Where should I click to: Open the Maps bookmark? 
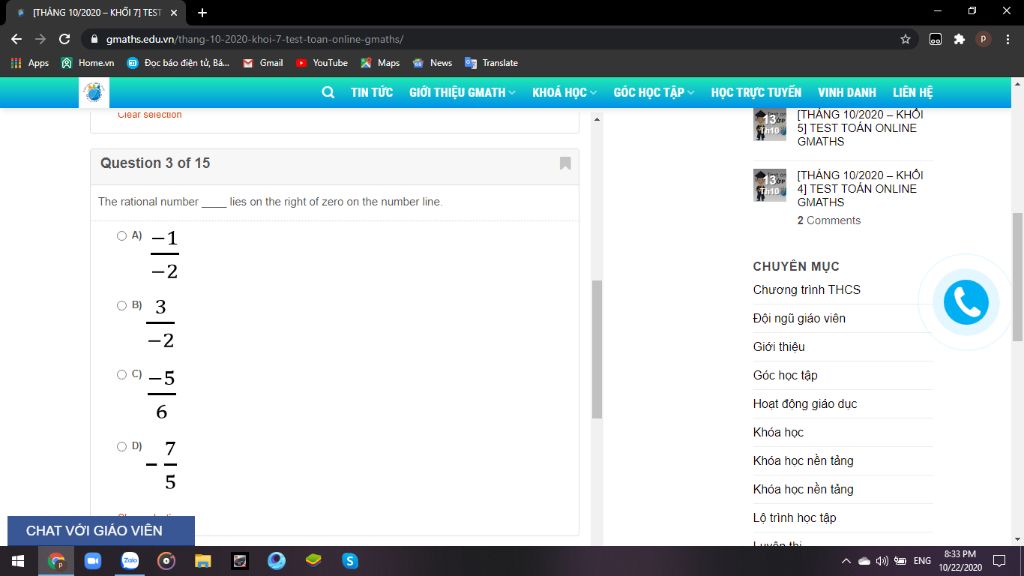coord(380,63)
